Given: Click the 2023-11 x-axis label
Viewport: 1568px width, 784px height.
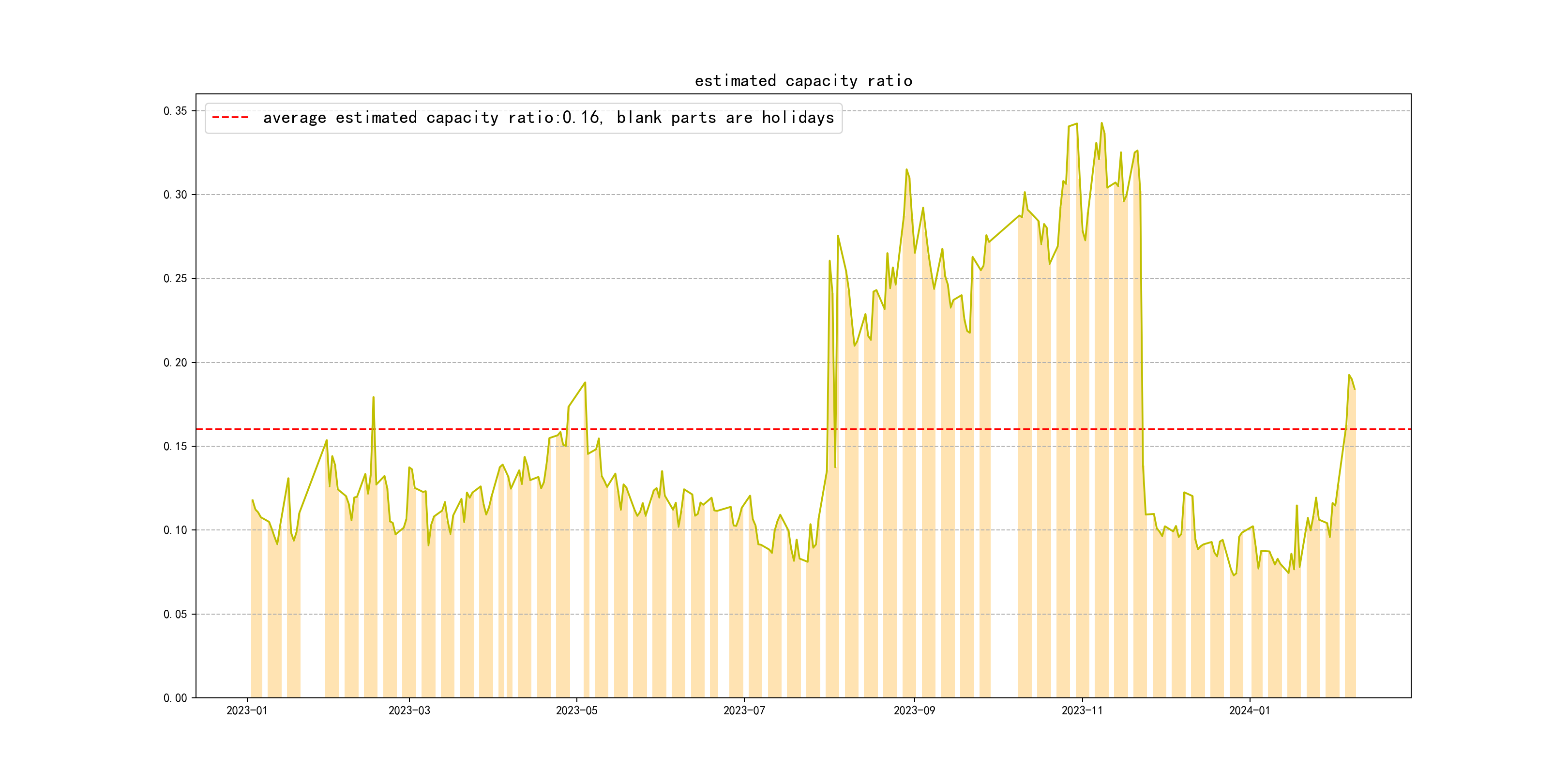Looking at the screenshot, I should (1082, 710).
